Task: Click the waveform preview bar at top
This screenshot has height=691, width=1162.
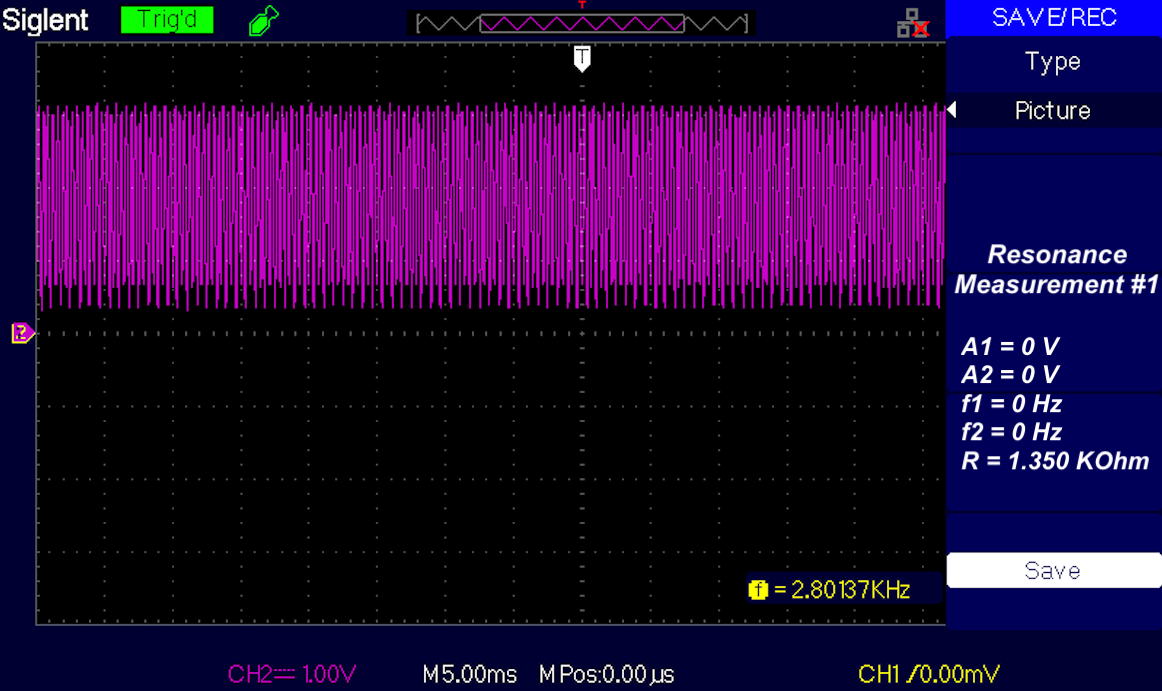Action: (581, 22)
